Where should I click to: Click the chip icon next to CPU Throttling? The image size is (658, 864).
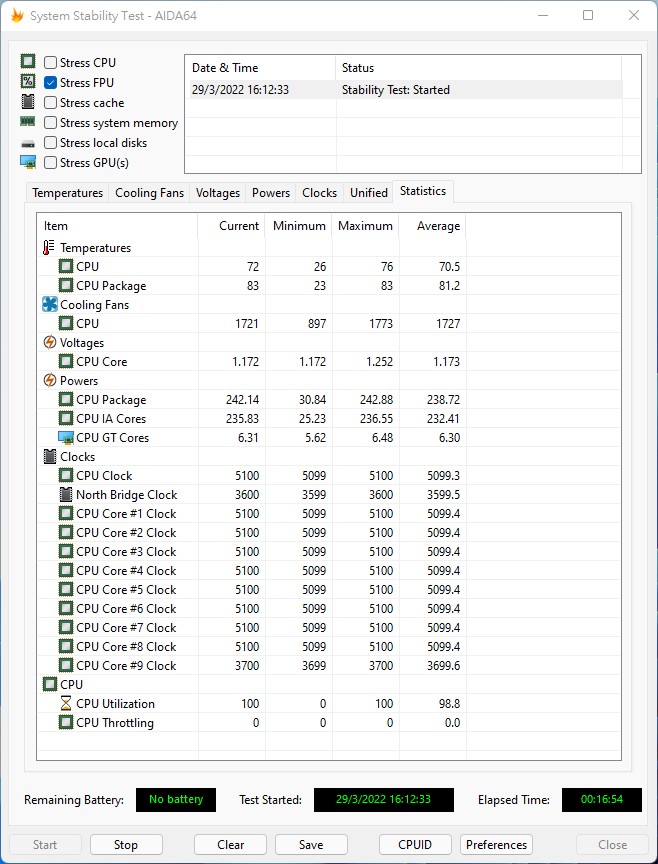pos(66,722)
